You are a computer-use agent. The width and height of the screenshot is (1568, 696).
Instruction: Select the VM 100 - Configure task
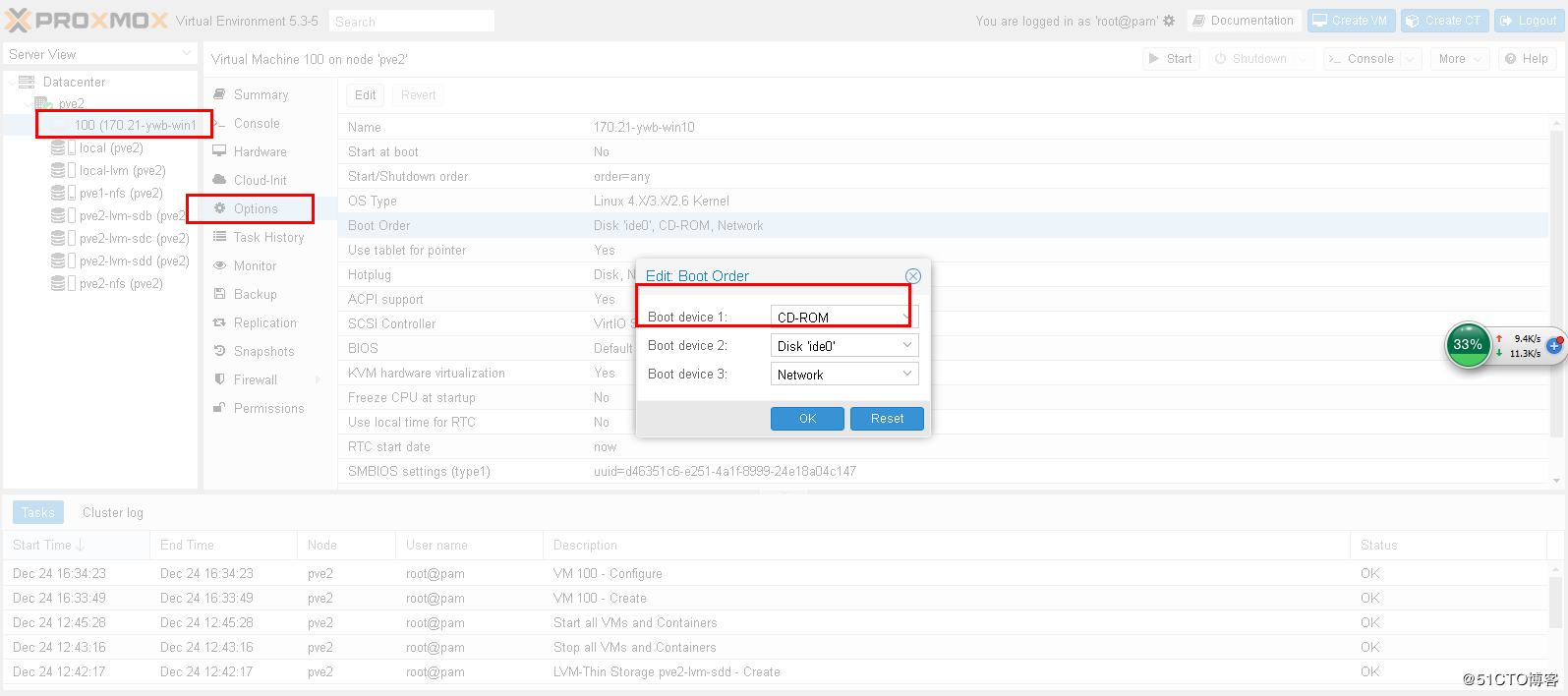777,574
